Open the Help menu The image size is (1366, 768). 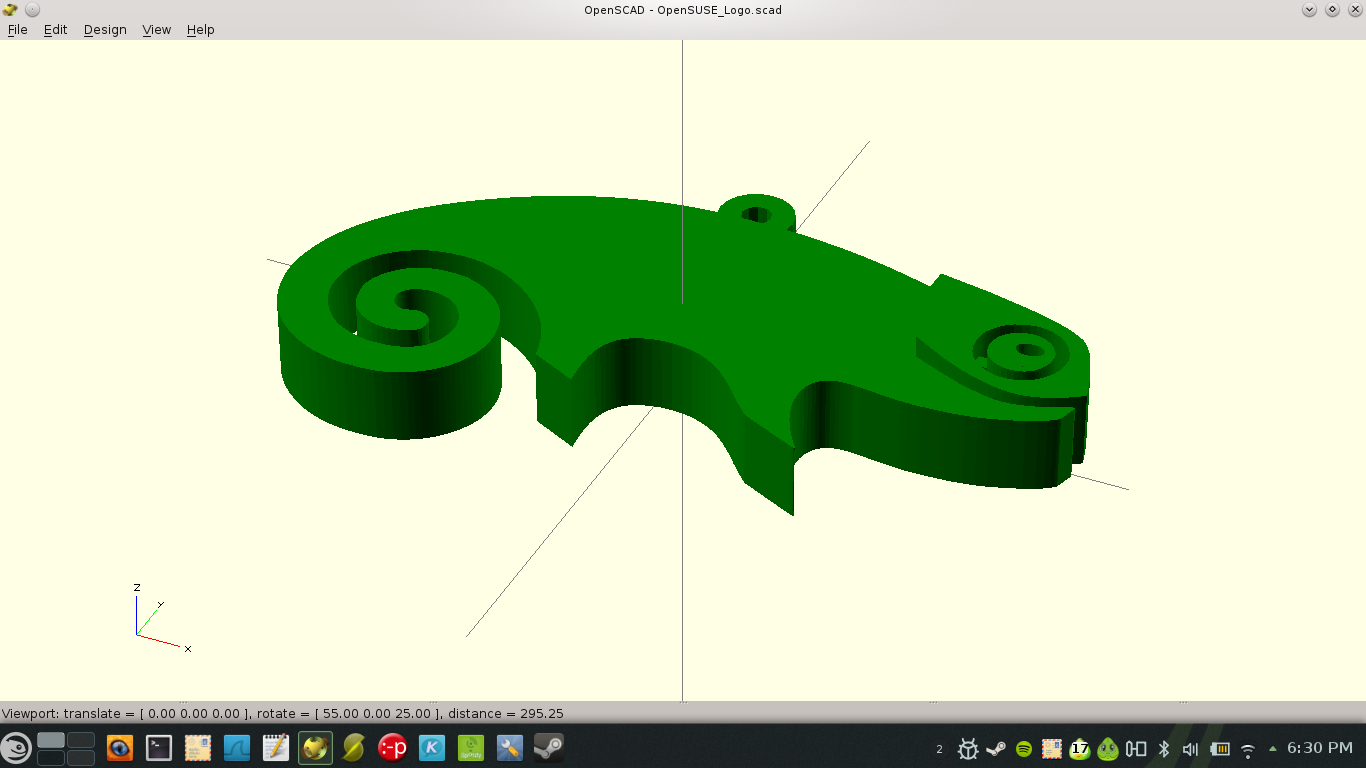200,30
